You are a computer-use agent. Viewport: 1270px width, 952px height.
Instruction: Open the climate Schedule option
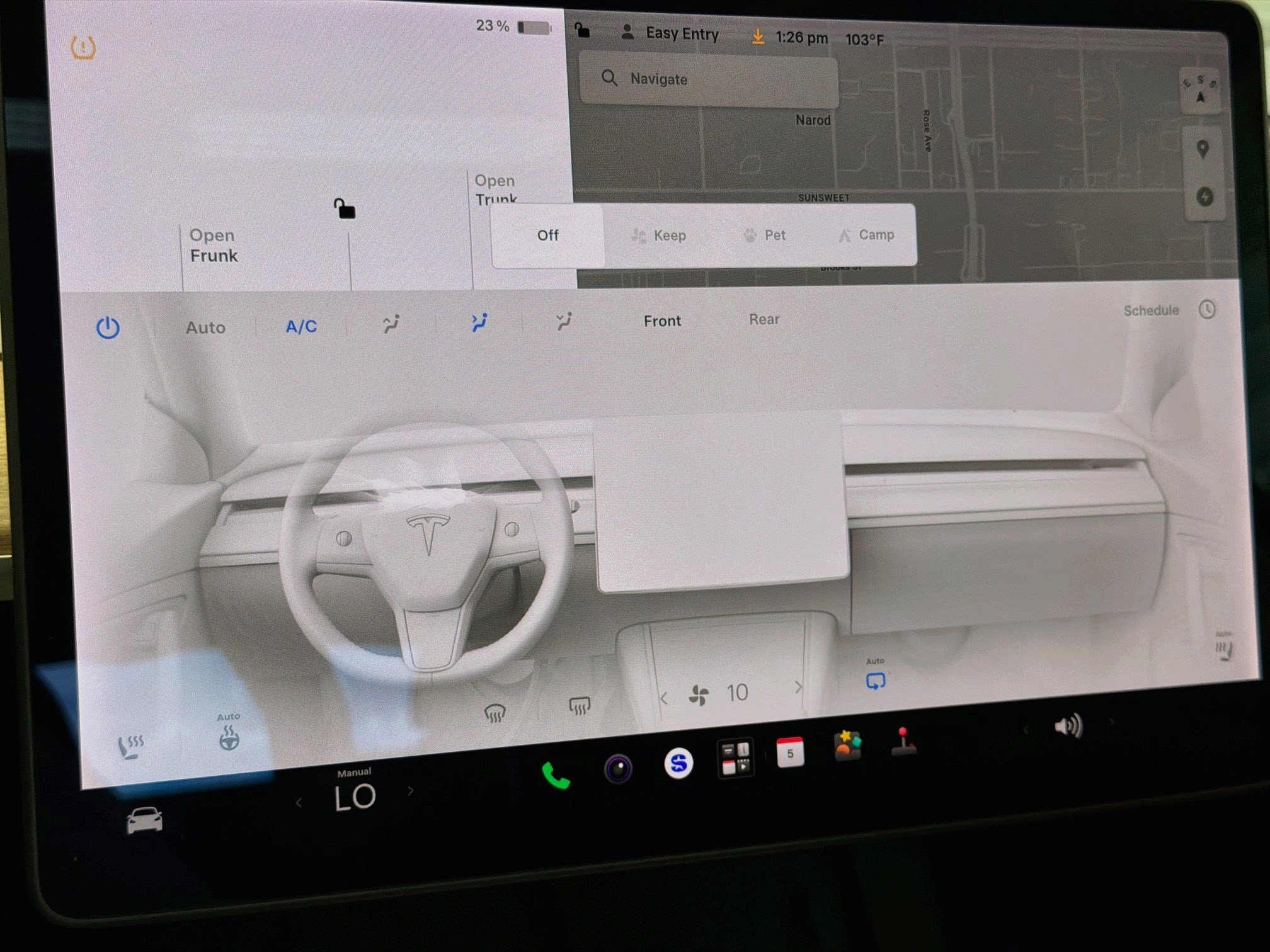[1169, 310]
